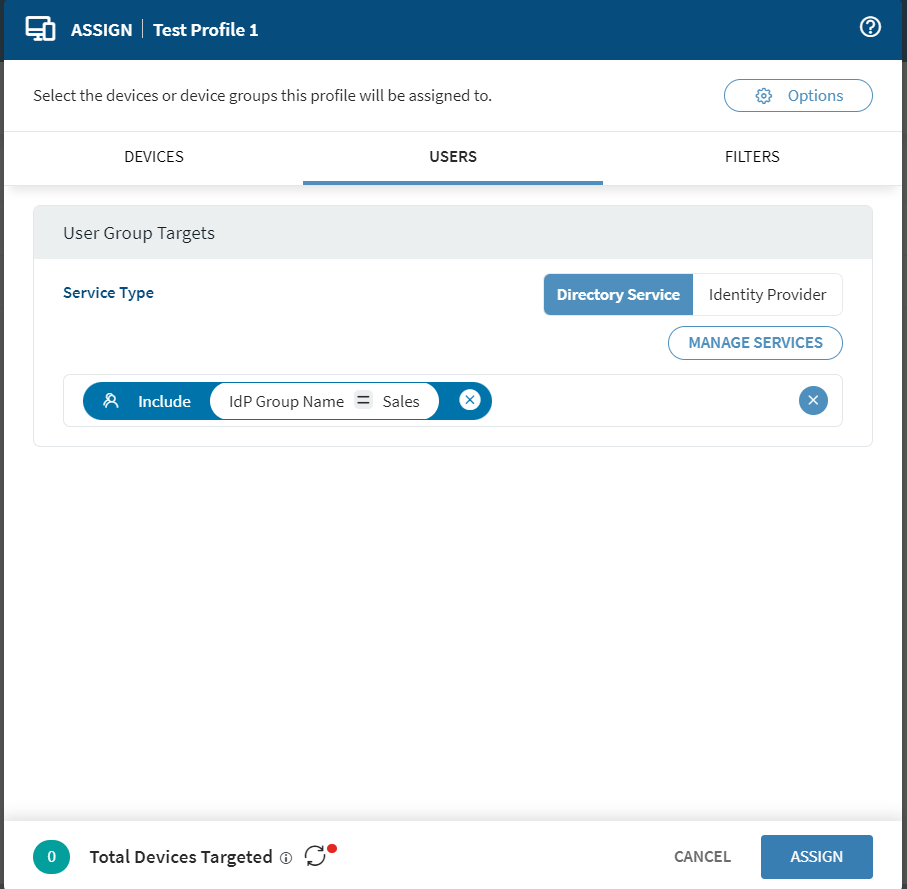The image size is (907, 889).
Task: Switch to the DEVICES tab
Action: point(154,157)
